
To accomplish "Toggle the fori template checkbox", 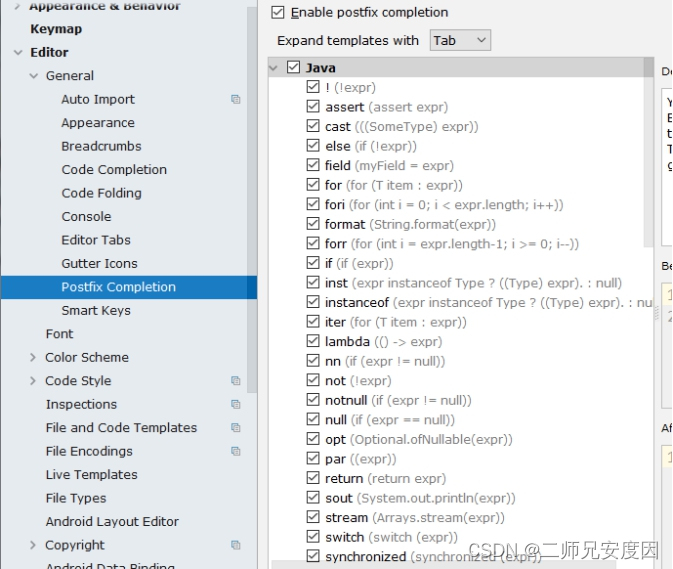I will tap(313, 204).
